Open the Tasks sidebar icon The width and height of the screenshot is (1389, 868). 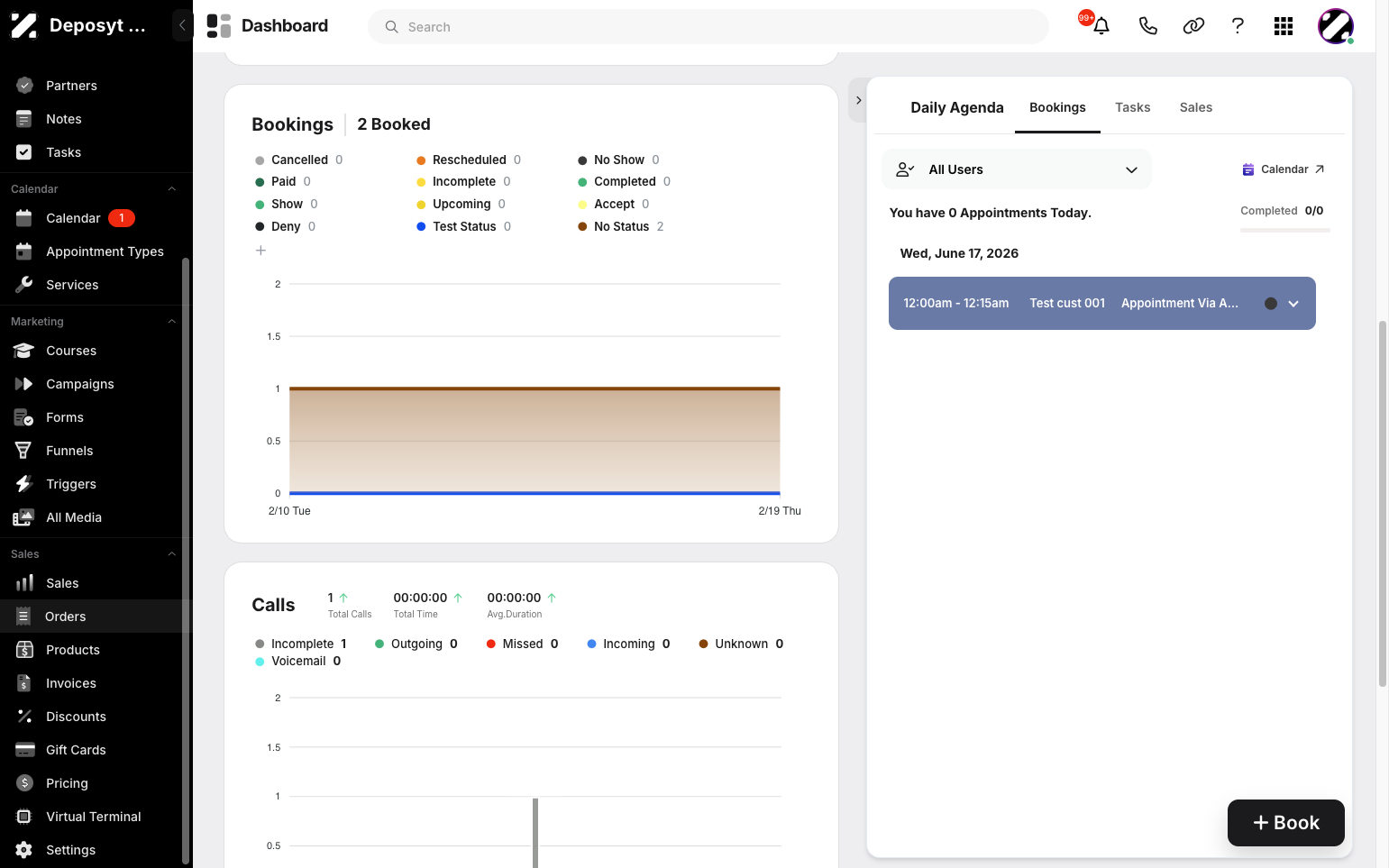coord(24,152)
